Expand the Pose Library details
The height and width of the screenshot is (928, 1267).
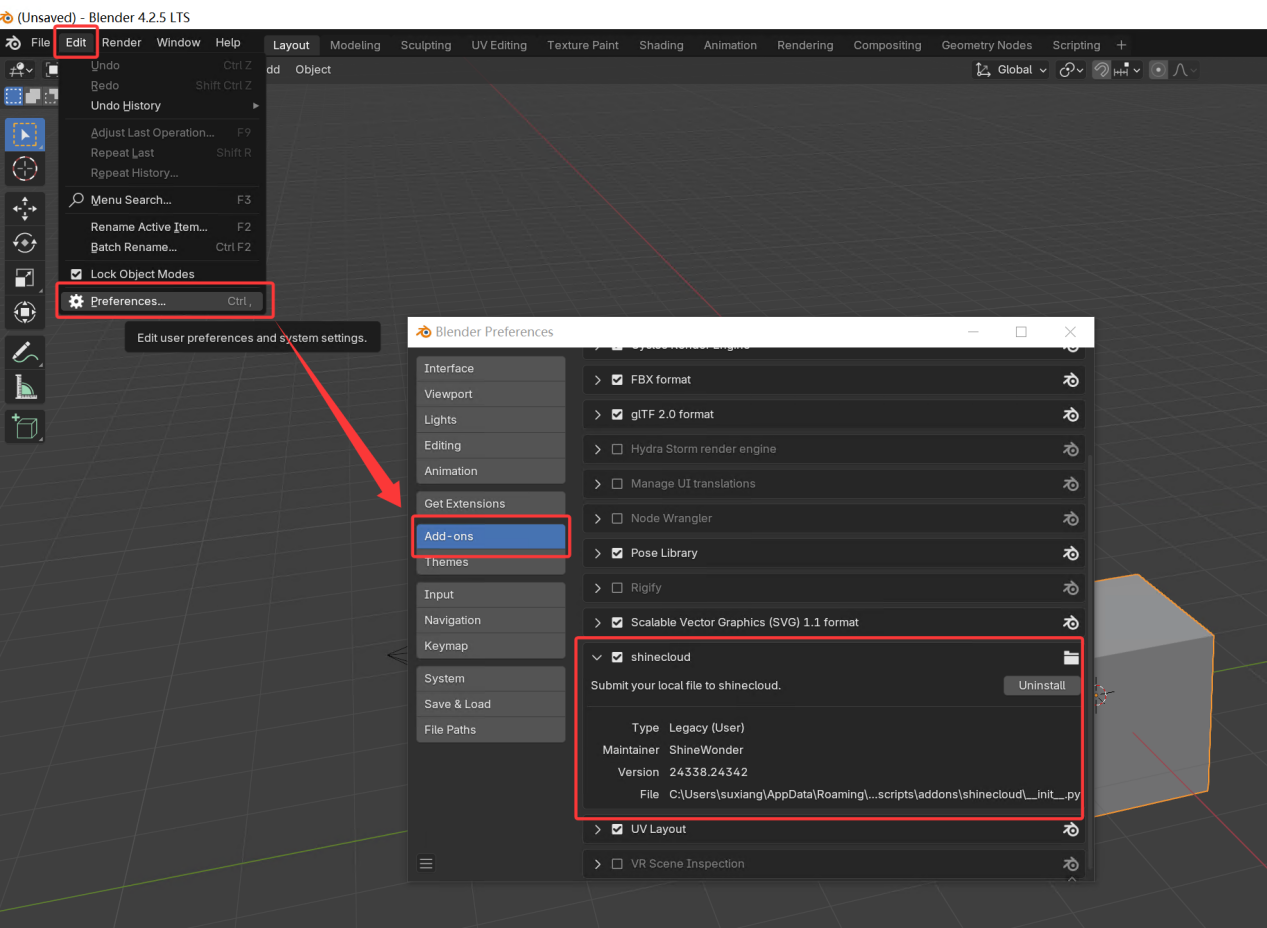click(x=598, y=553)
